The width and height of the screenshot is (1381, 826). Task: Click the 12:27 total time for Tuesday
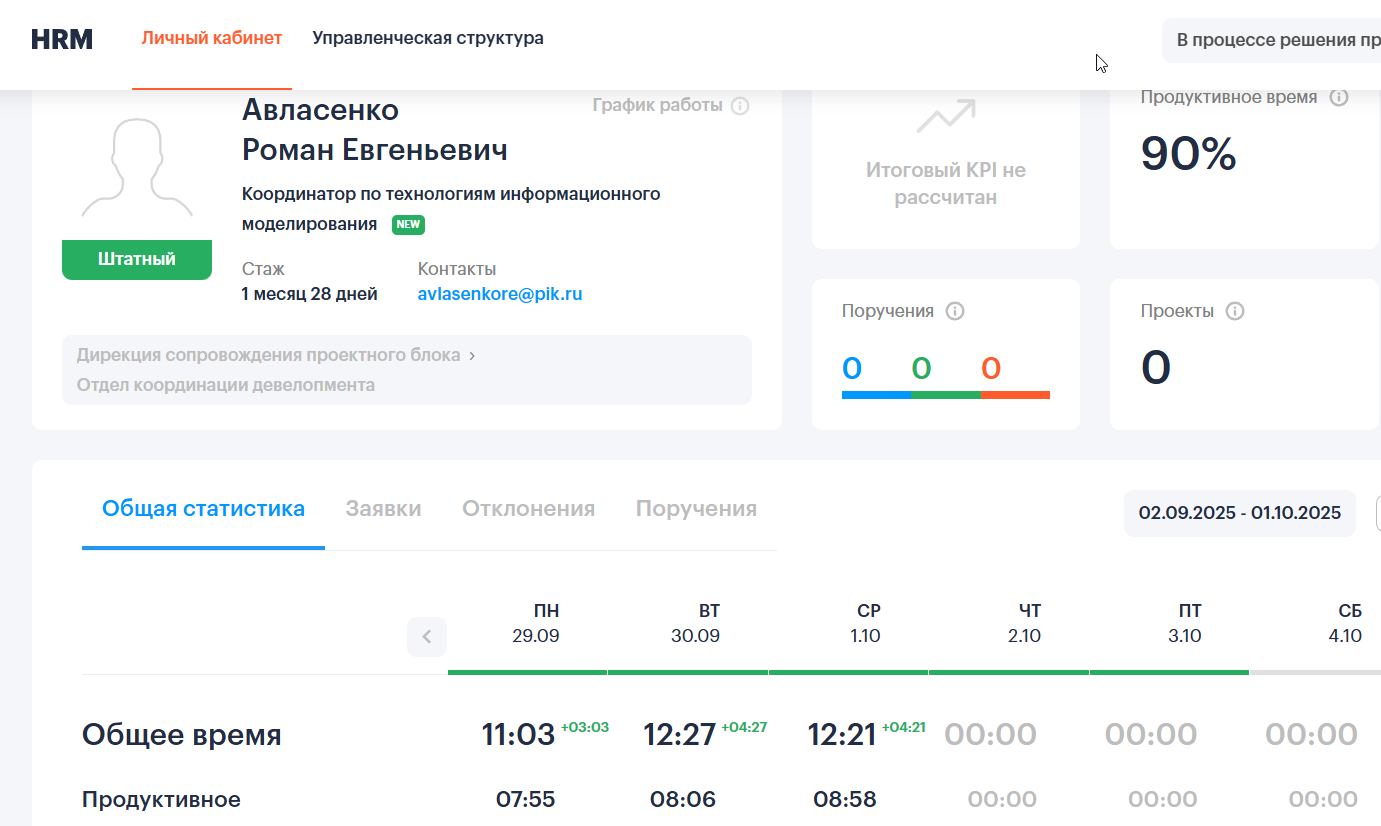point(680,735)
